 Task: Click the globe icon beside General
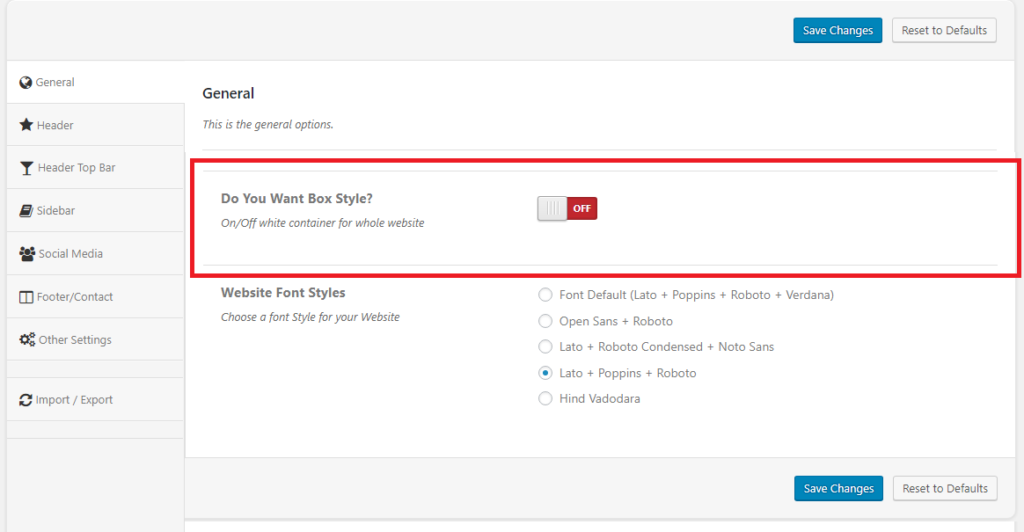tap(26, 83)
